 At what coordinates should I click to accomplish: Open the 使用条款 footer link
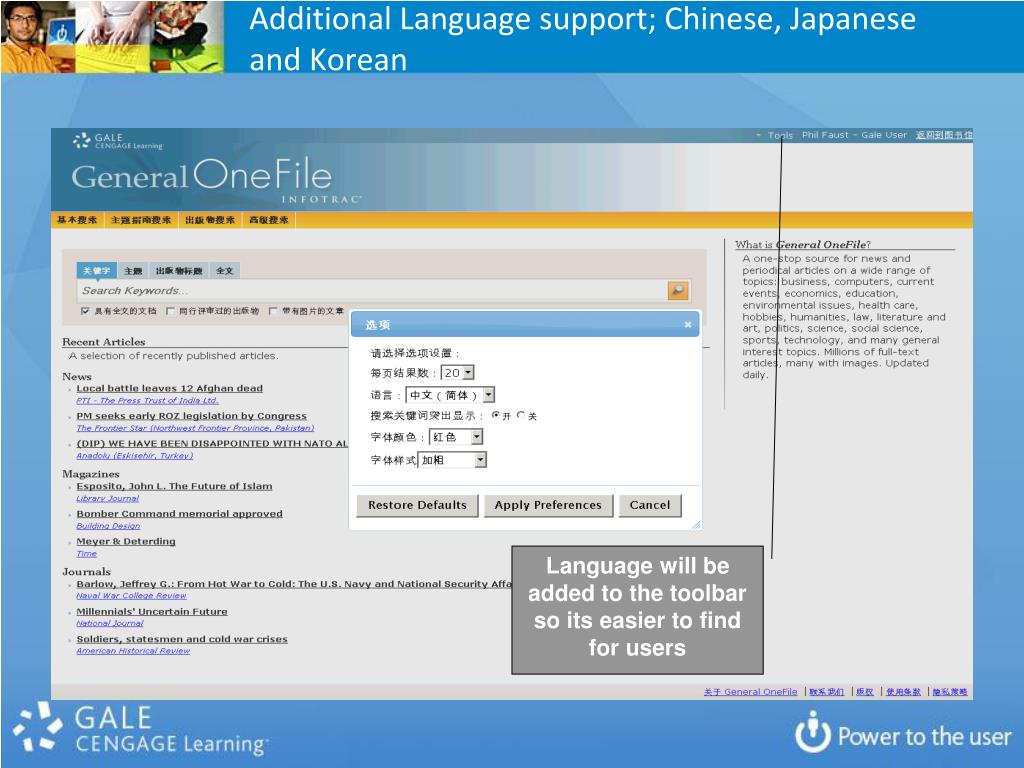(903, 692)
